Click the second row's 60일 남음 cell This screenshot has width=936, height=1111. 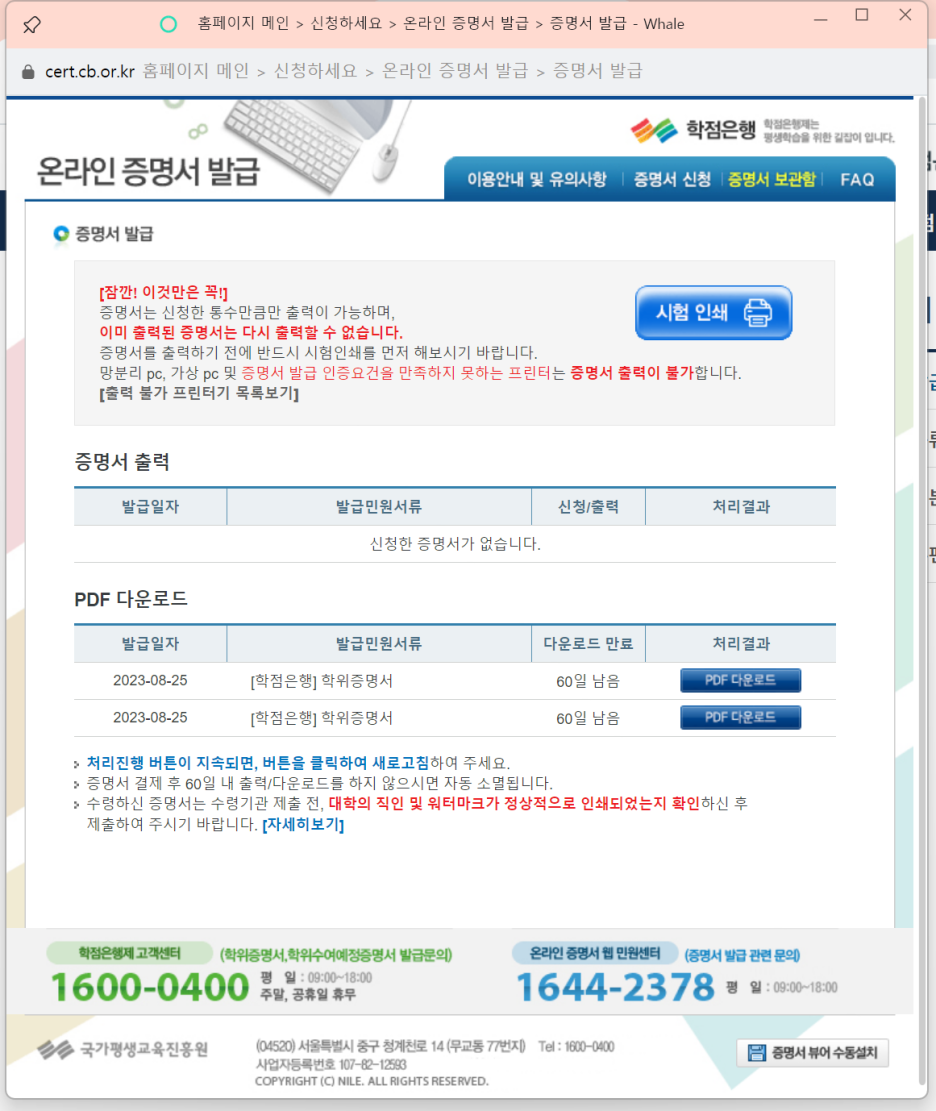[x=588, y=718]
